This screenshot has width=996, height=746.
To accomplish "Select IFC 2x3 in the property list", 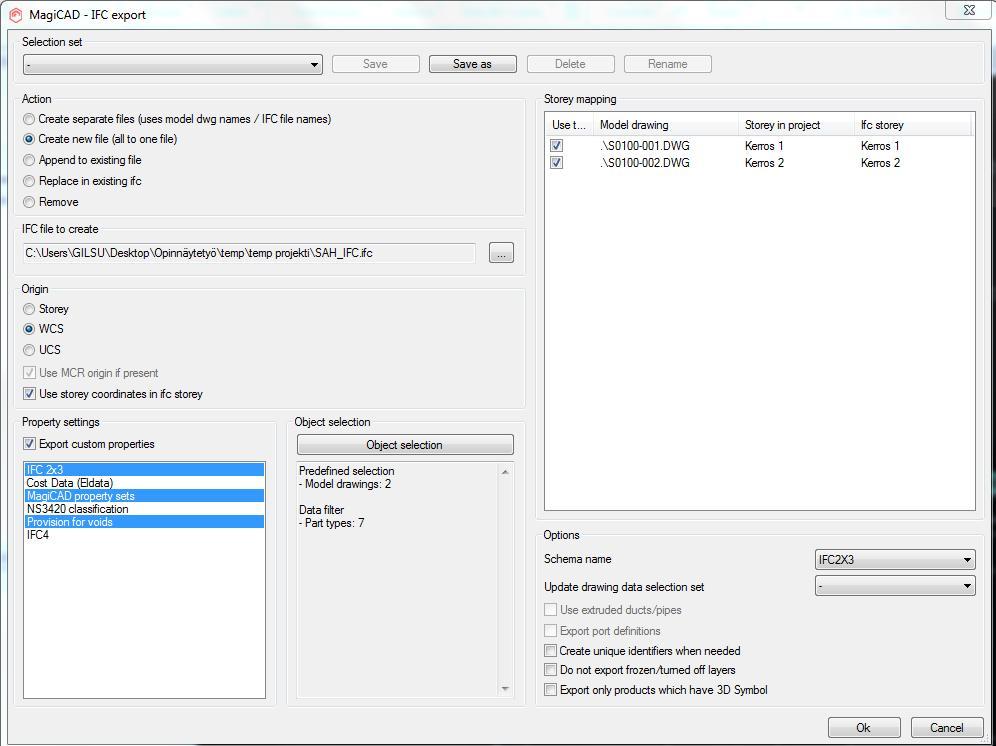I will (x=144, y=470).
